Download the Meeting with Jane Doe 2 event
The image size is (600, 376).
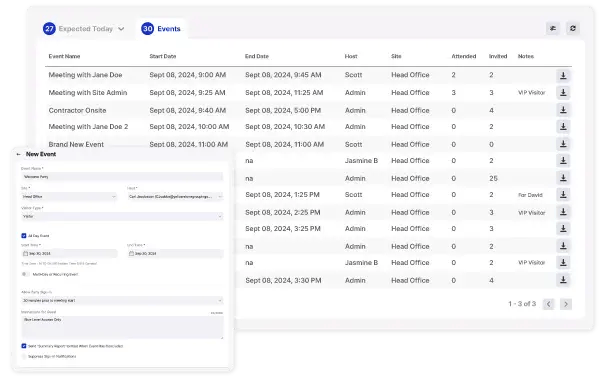[x=563, y=127]
